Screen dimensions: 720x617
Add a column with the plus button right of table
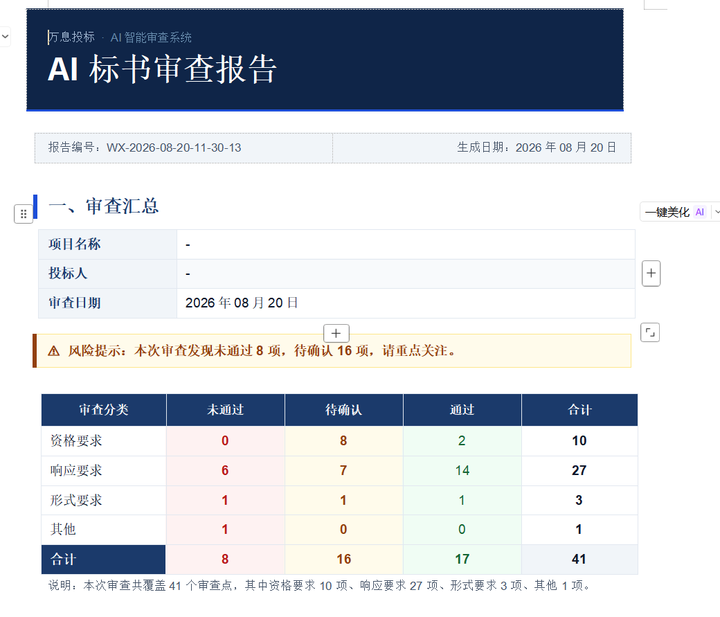(x=651, y=274)
